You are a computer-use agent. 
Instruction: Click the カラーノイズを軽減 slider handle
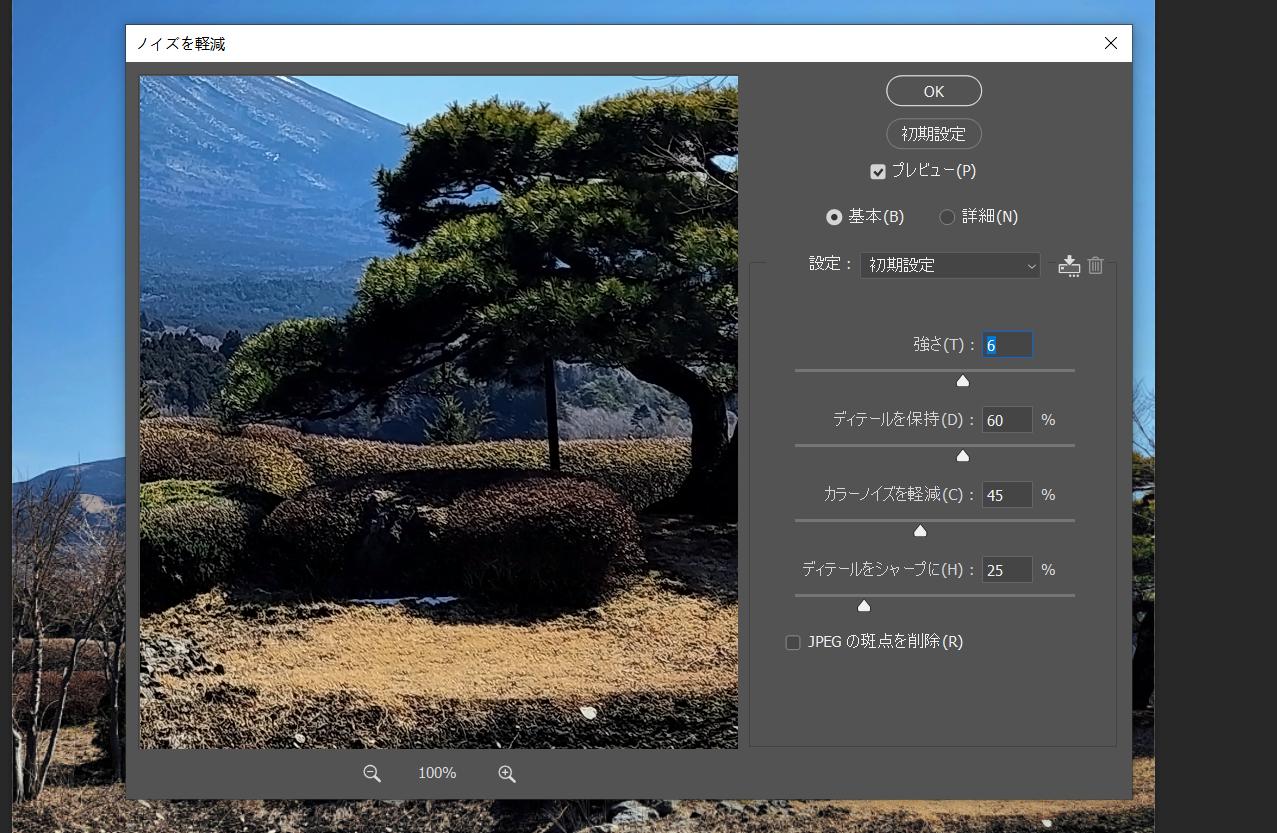coord(920,531)
